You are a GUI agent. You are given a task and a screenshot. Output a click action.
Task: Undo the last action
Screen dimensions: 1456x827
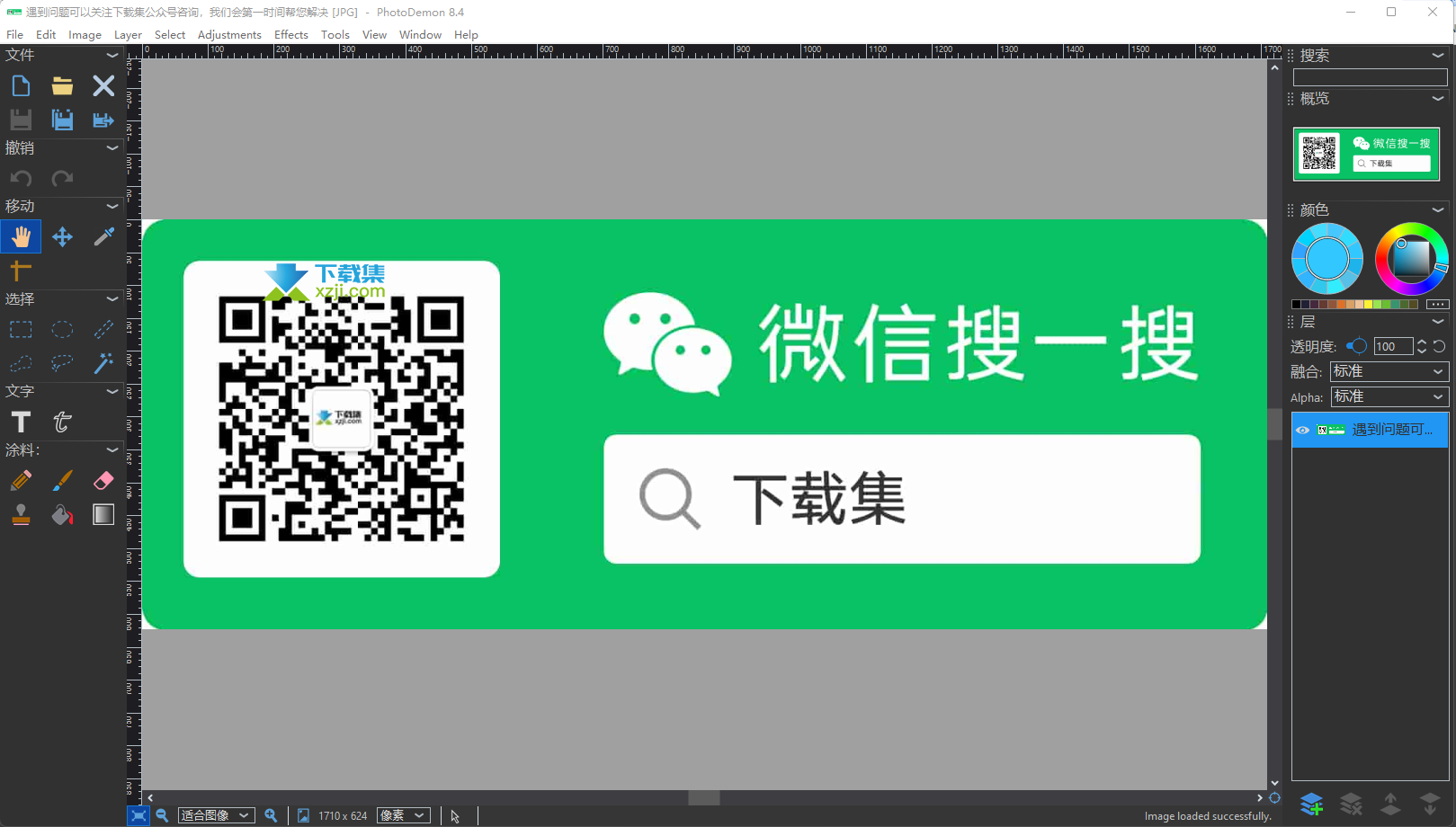[x=21, y=178]
